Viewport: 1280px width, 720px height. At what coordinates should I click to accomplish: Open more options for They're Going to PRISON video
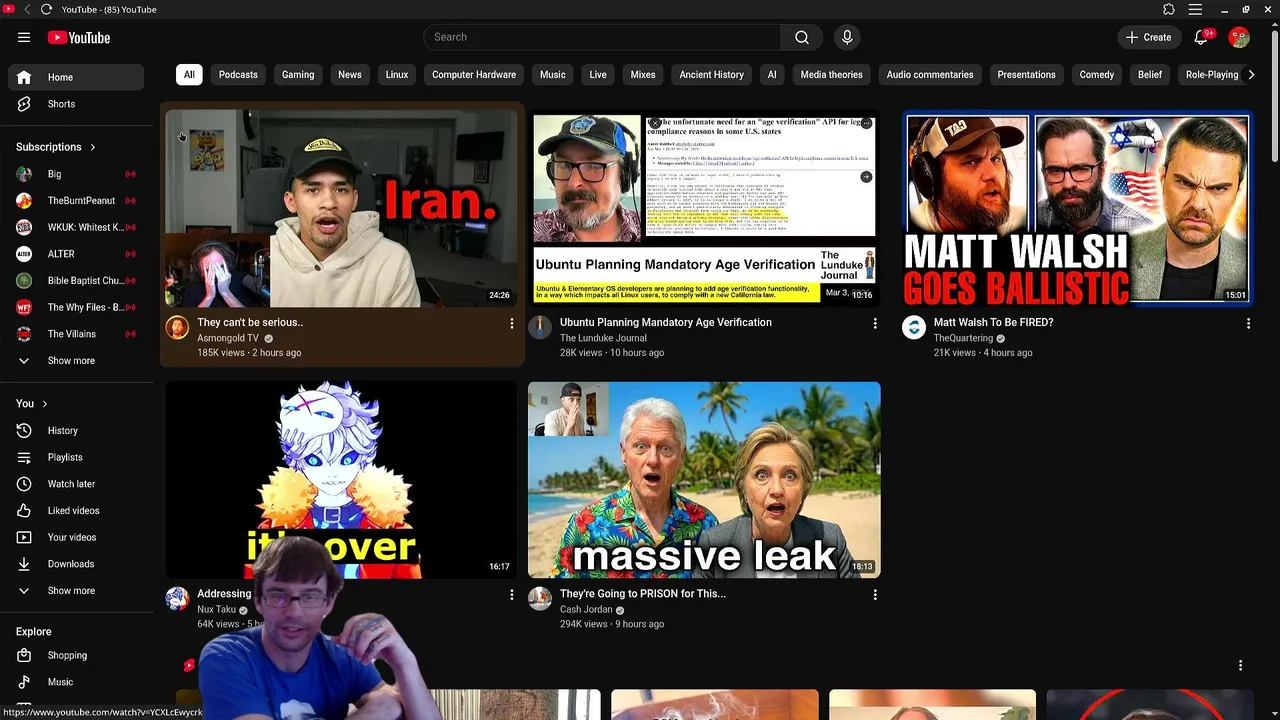click(874, 594)
